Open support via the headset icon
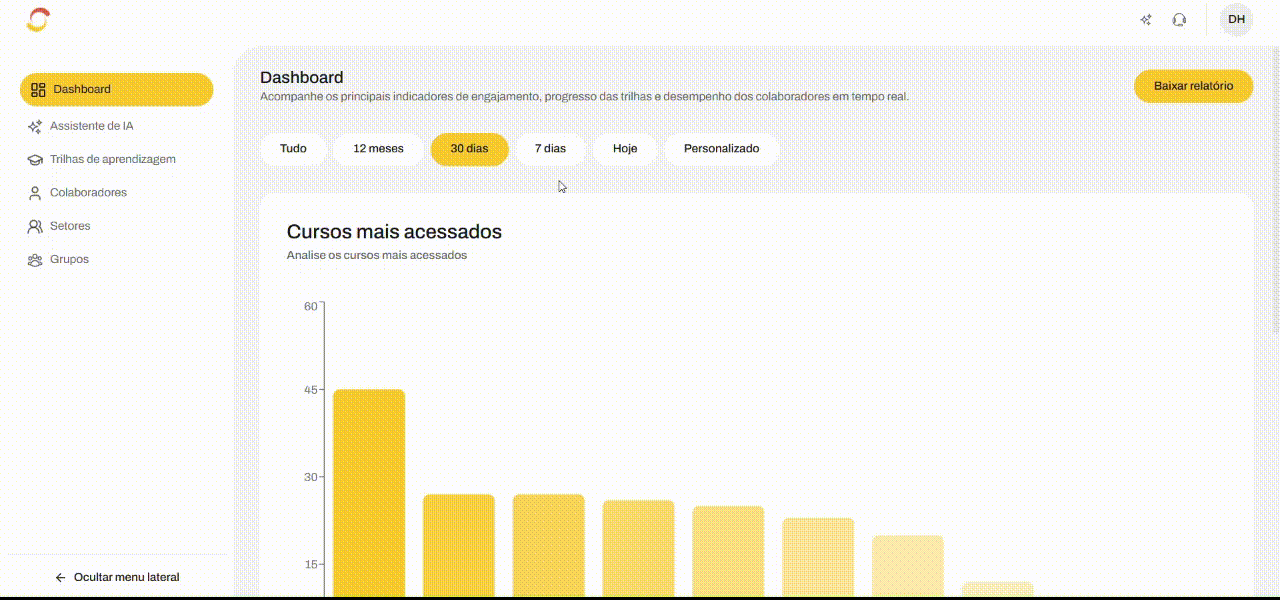The width and height of the screenshot is (1280, 600). pos(1179,20)
